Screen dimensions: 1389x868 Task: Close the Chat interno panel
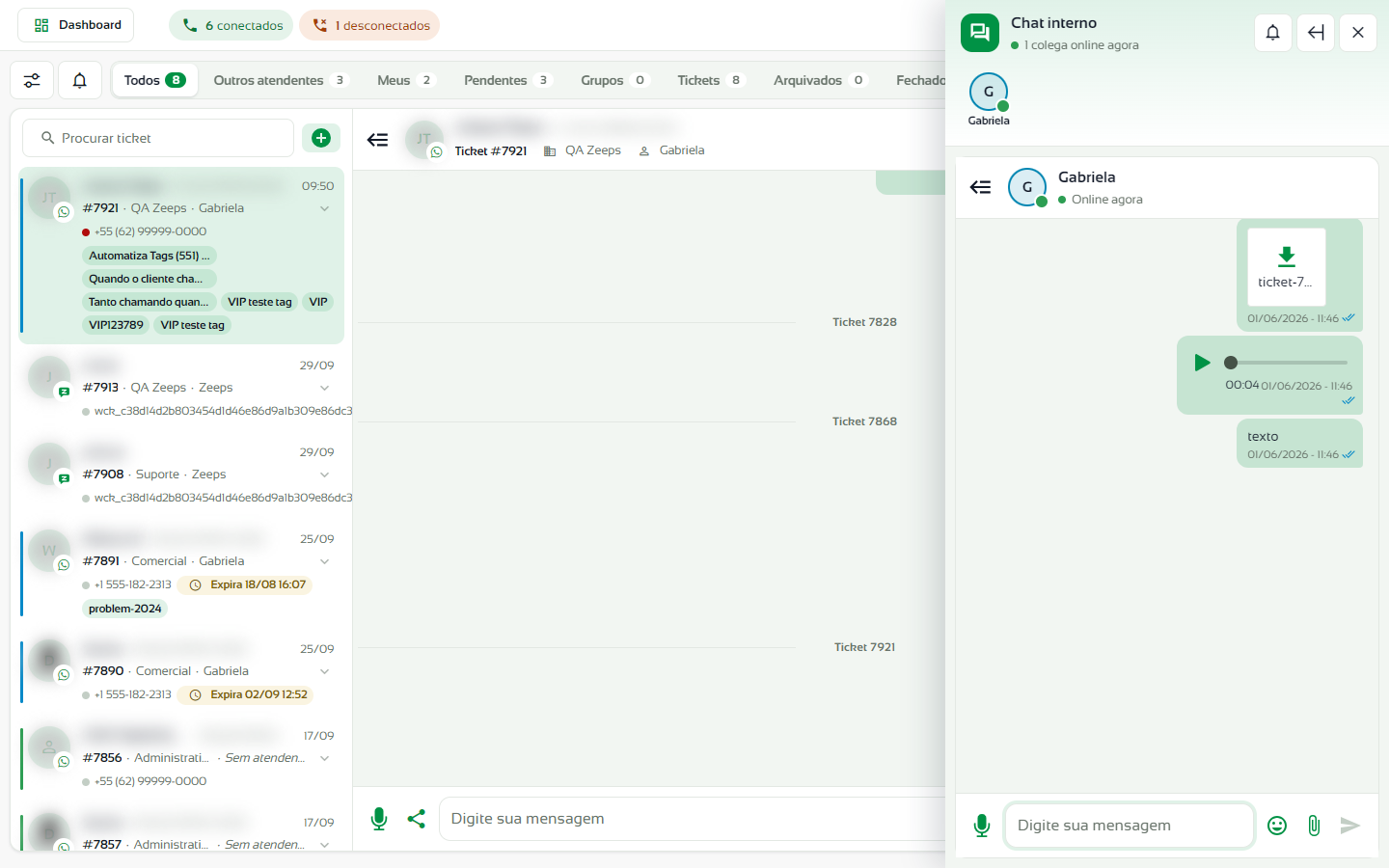pyautogui.click(x=1358, y=33)
